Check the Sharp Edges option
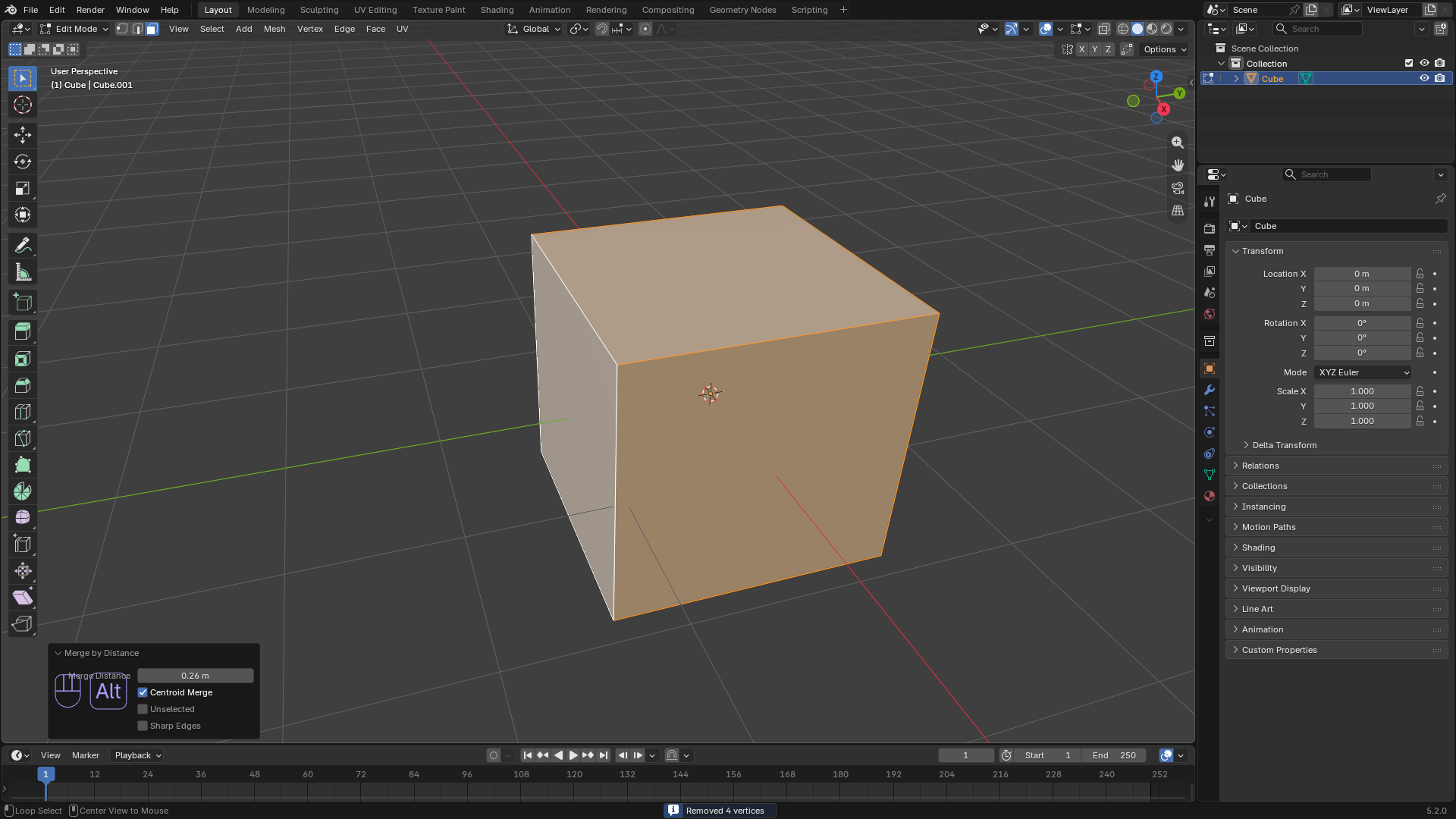 coord(143,726)
